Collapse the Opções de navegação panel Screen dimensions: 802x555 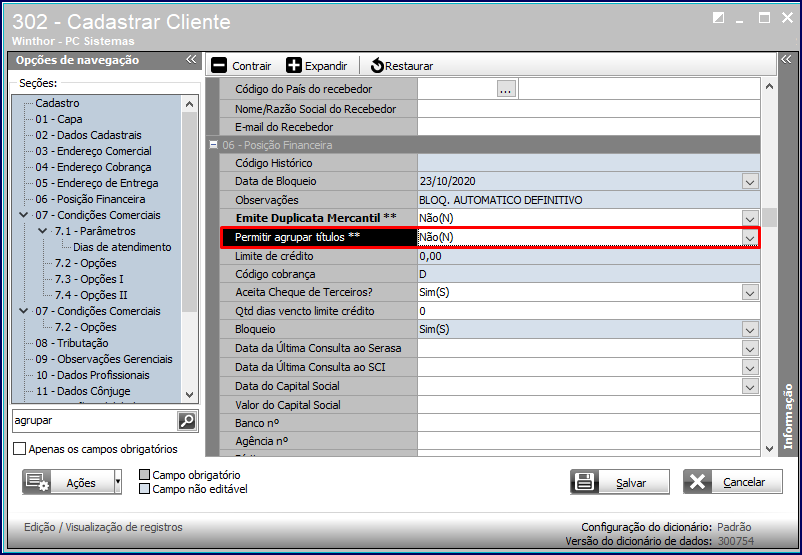(x=191, y=59)
